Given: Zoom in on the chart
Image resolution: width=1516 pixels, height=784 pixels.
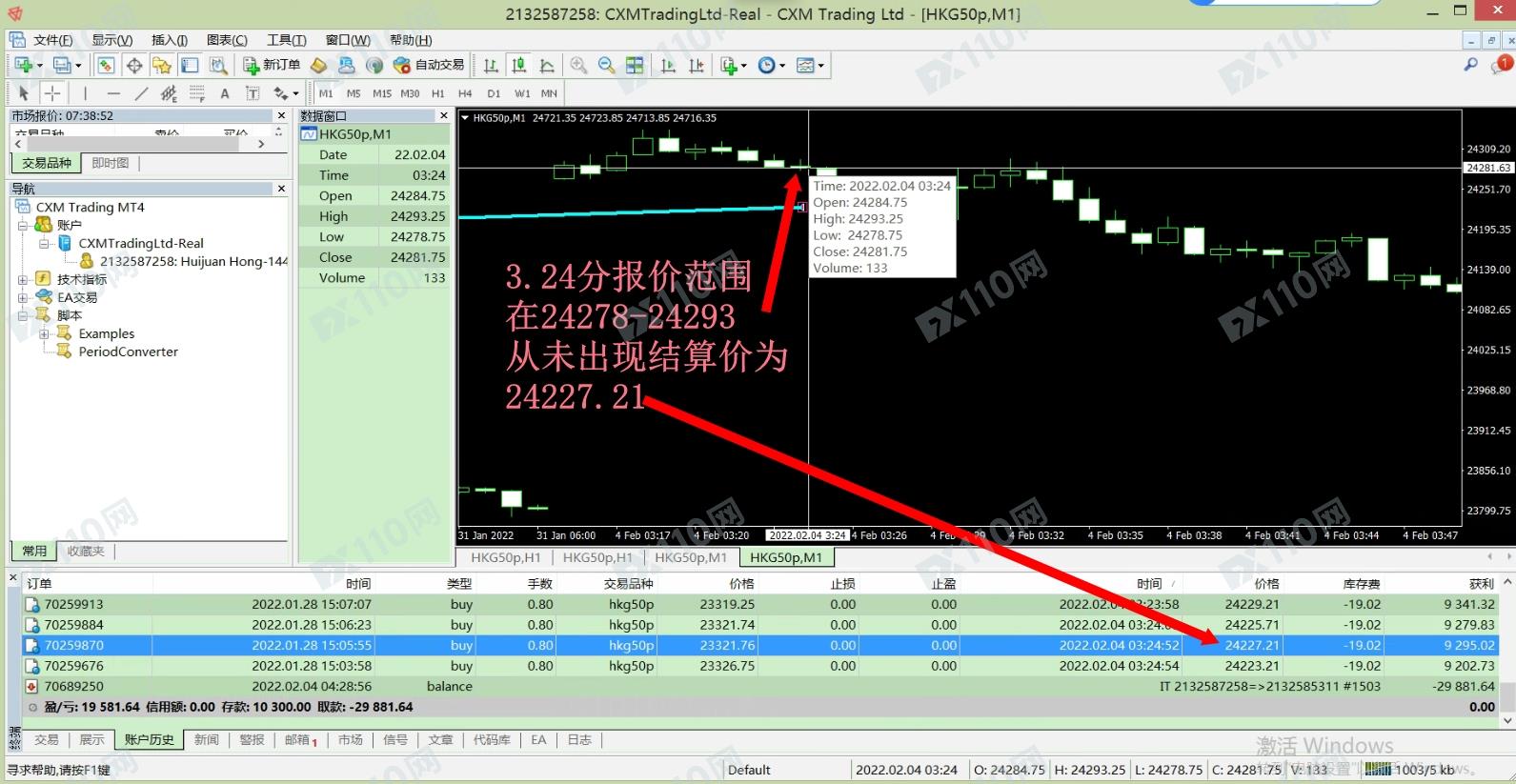Looking at the screenshot, I should point(578,65).
